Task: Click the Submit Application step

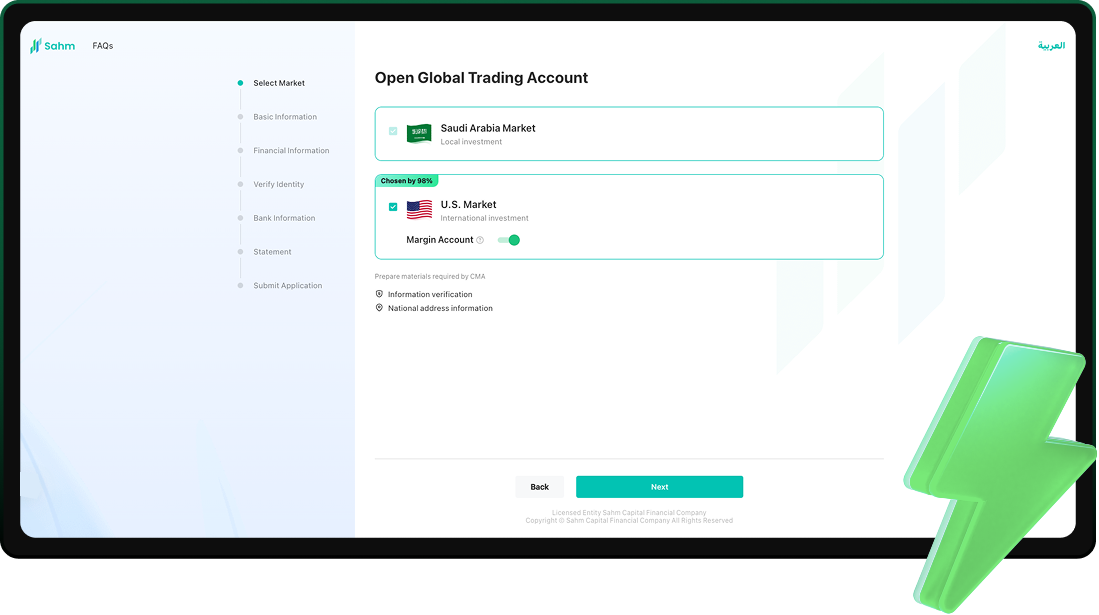Action: pyautogui.click(x=288, y=286)
